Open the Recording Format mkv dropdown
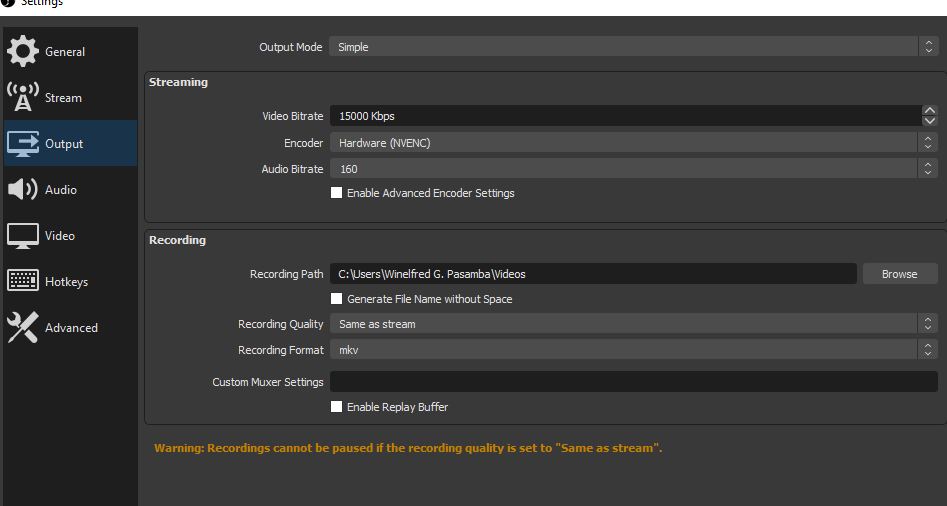The height and width of the screenshot is (506, 947). pyautogui.click(x=634, y=350)
